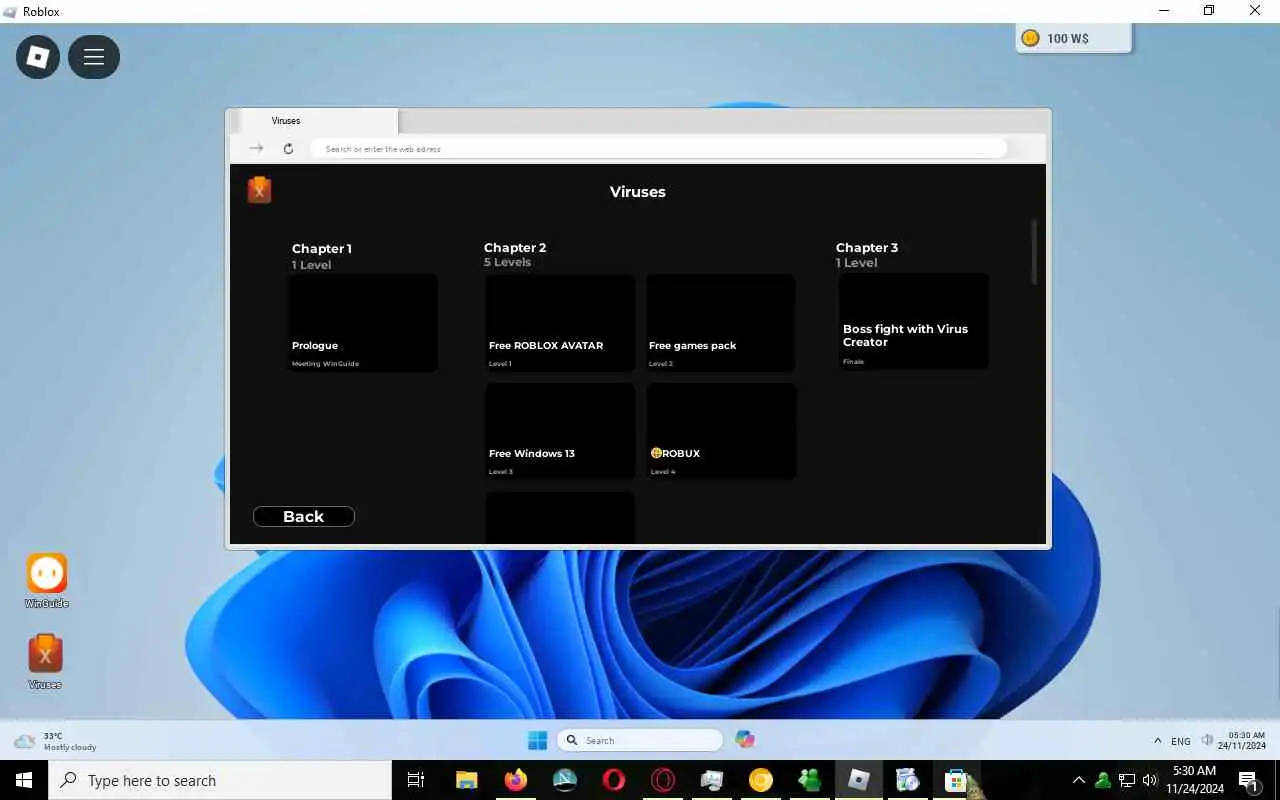
Task: Click the host taskbar volume icon
Action: coord(1150,780)
